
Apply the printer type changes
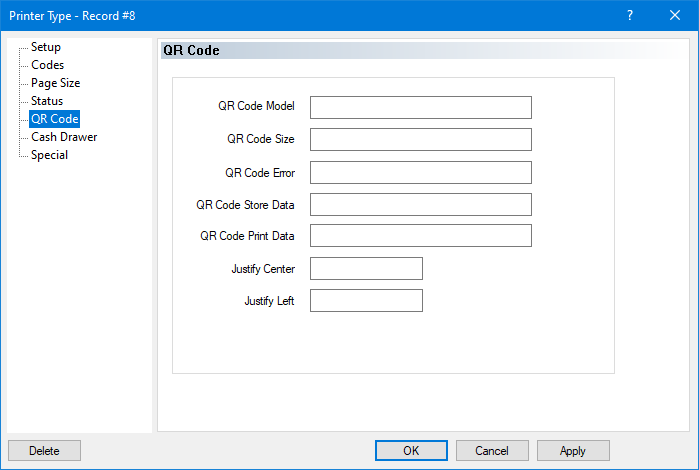pos(573,451)
